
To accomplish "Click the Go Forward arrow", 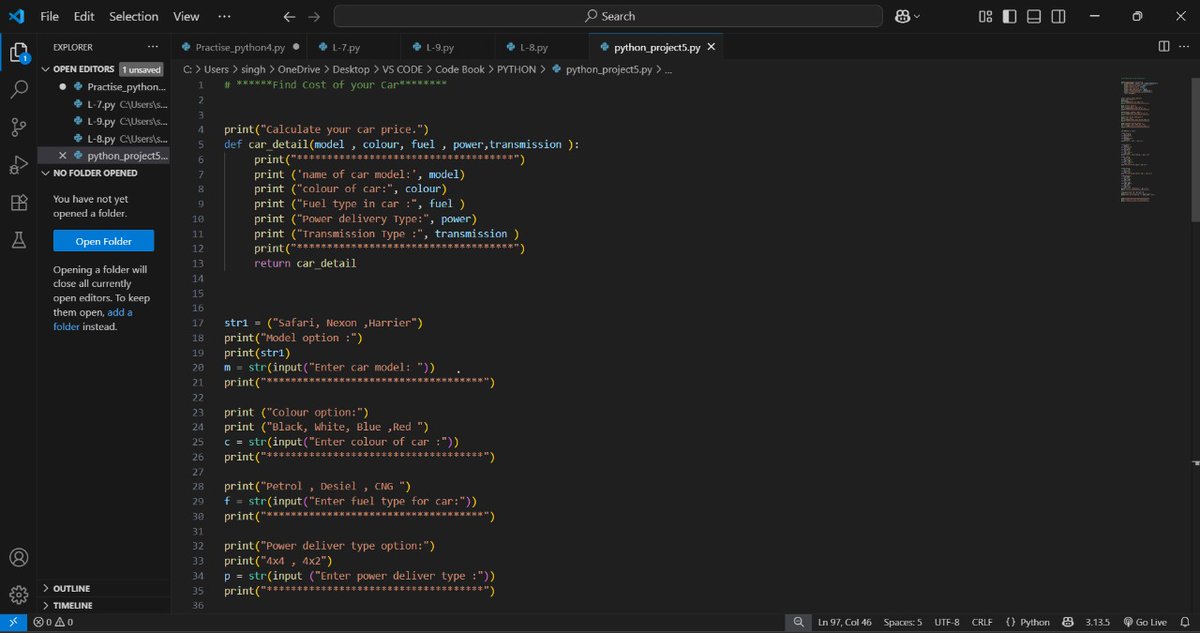I will (314, 16).
